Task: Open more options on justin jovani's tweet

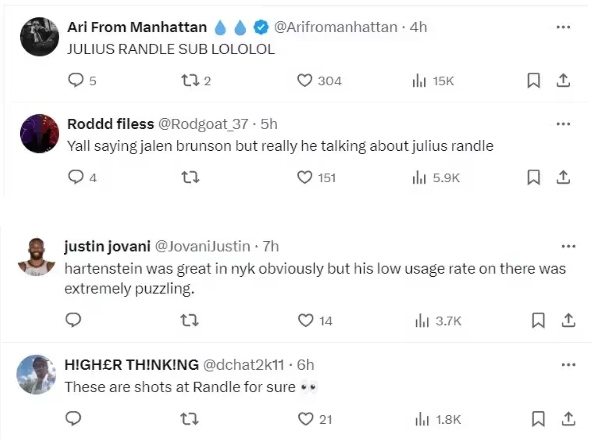Action: coord(568,246)
